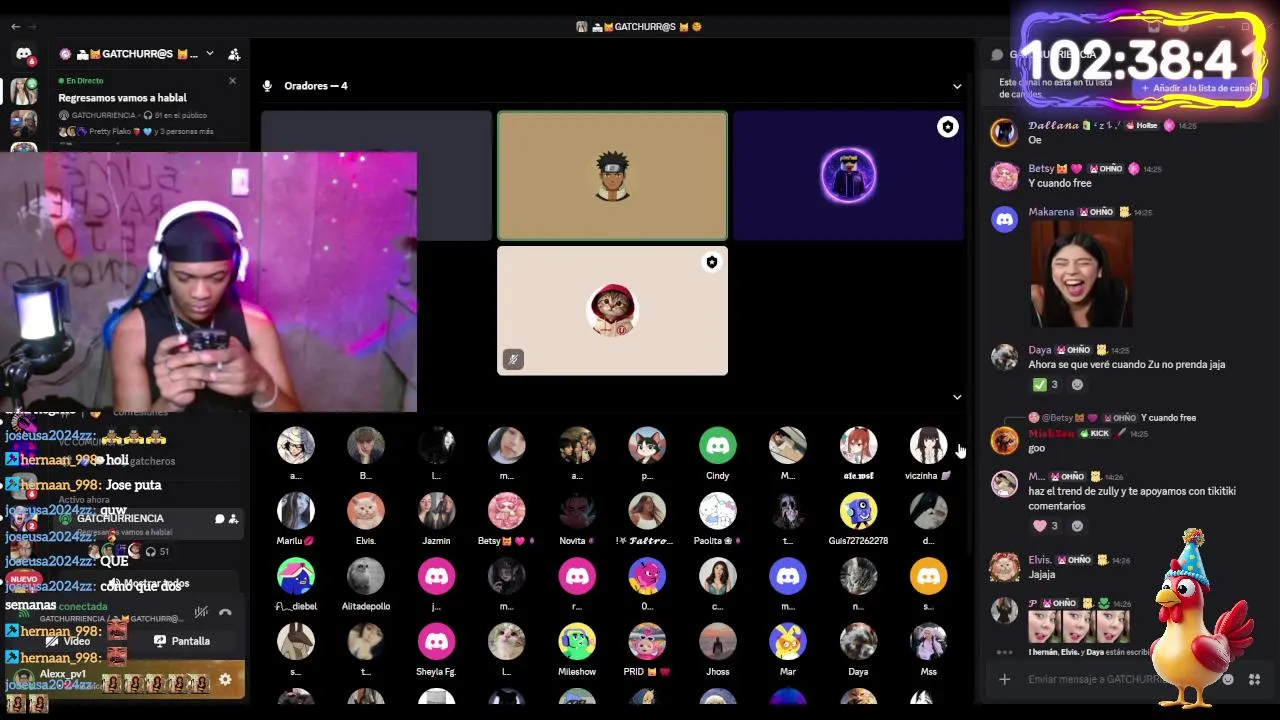
Task: Open the emoji picker in the message bar
Action: click(1228, 680)
